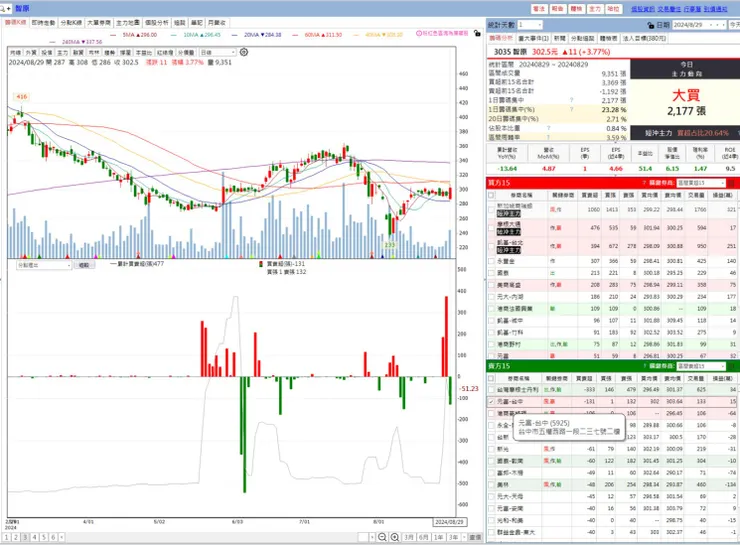Open the 新聞 tab

coord(559,38)
